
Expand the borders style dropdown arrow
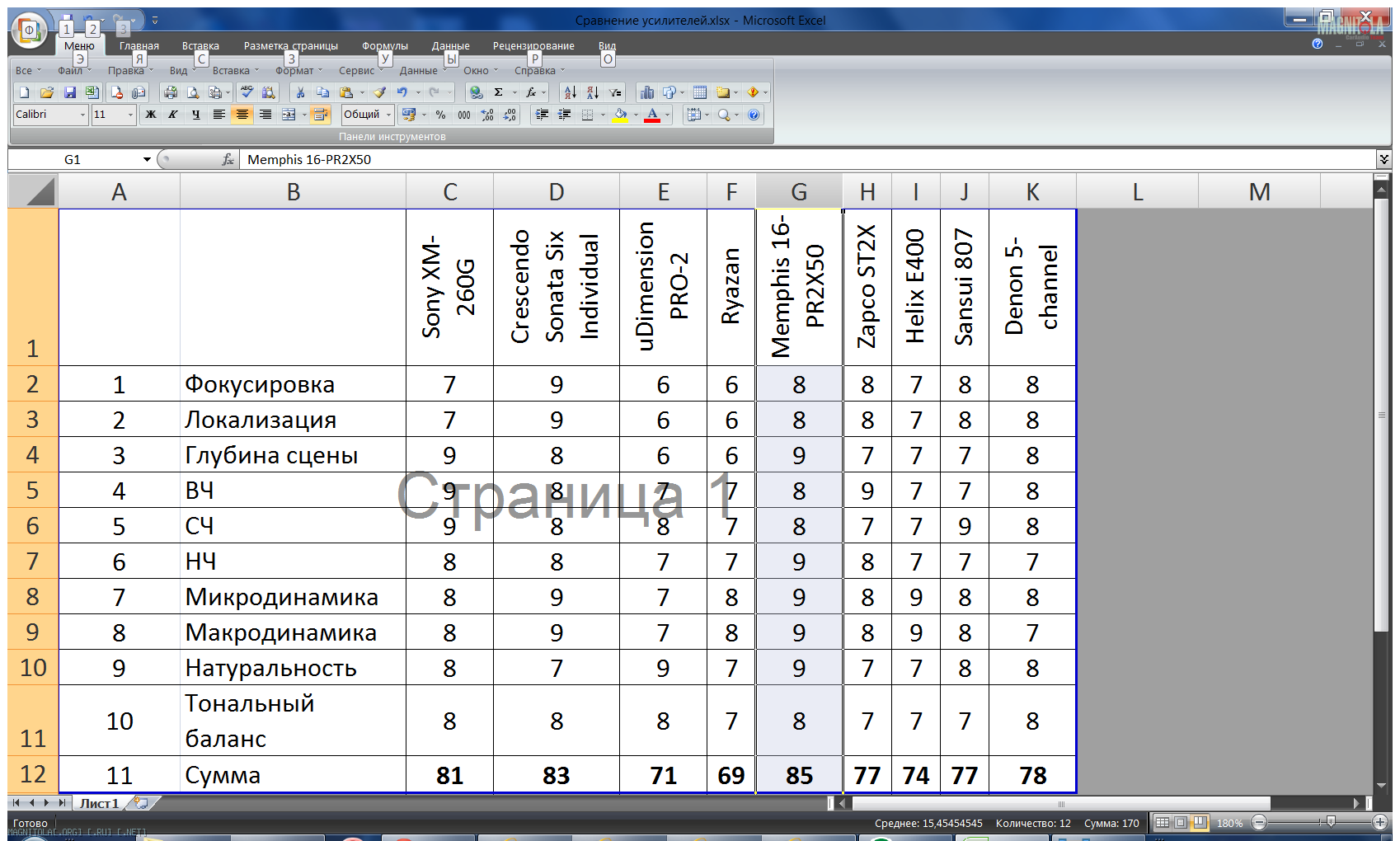(603, 115)
